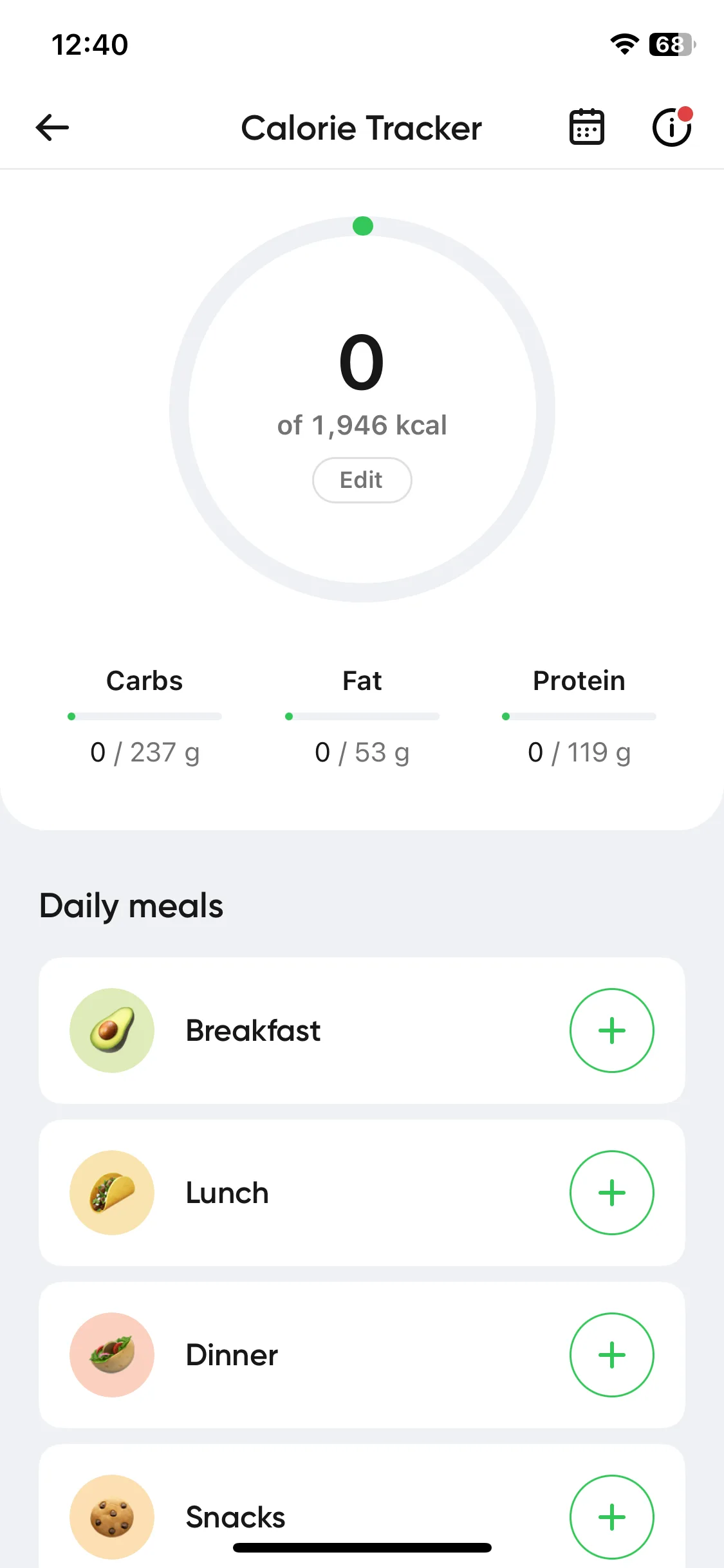Tap the green dot on calorie ring
Image resolution: width=724 pixels, height=1568 pixels.
click(x=363, y=226)
